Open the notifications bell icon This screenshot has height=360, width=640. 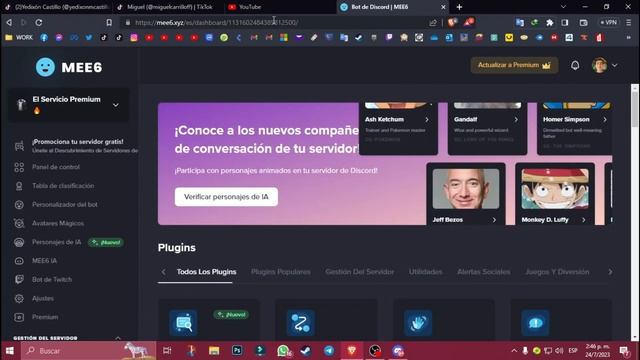[575, 65]
